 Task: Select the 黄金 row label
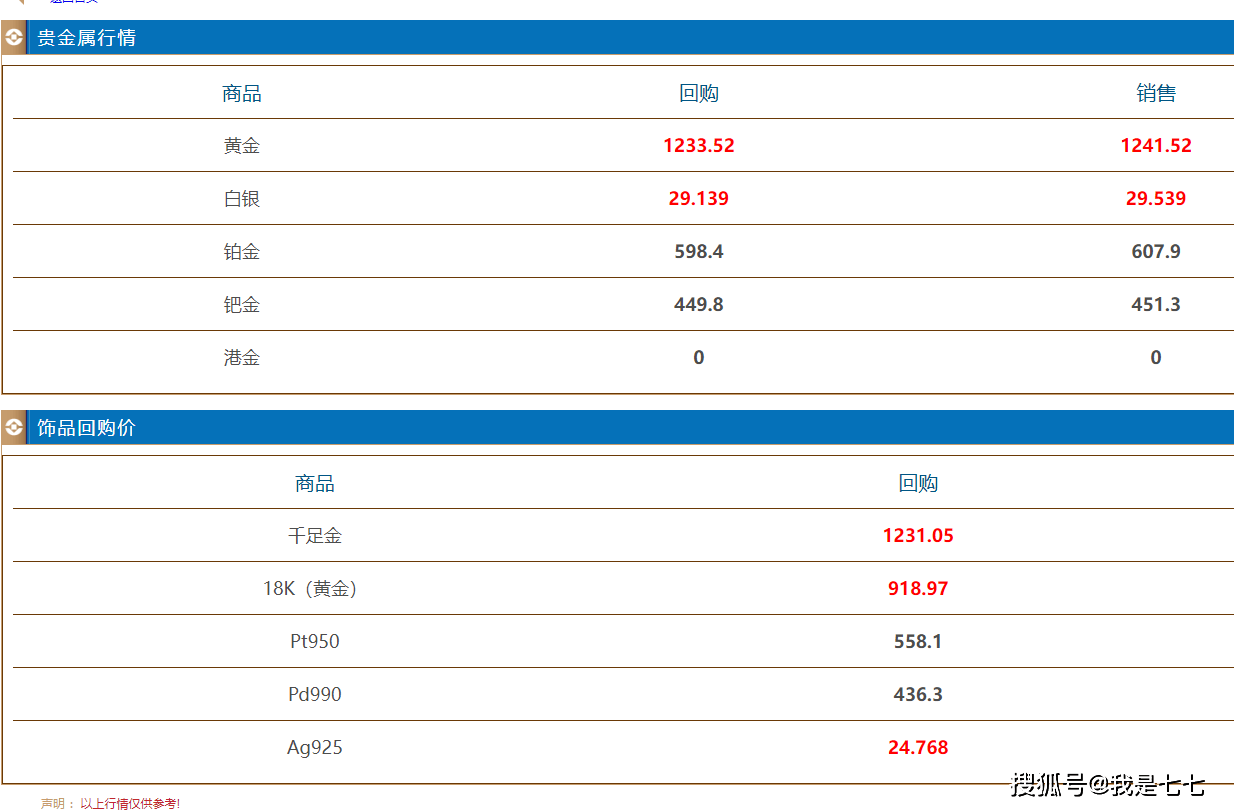pos(242,146)
